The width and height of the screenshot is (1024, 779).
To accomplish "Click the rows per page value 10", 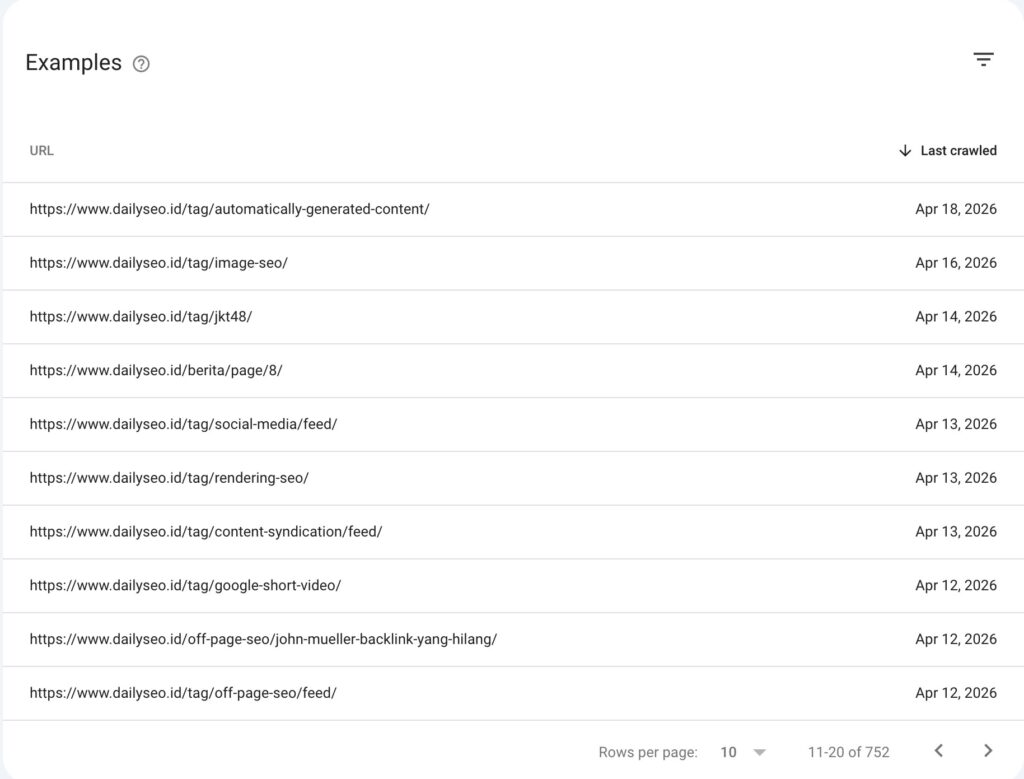I will pos(728,752).
